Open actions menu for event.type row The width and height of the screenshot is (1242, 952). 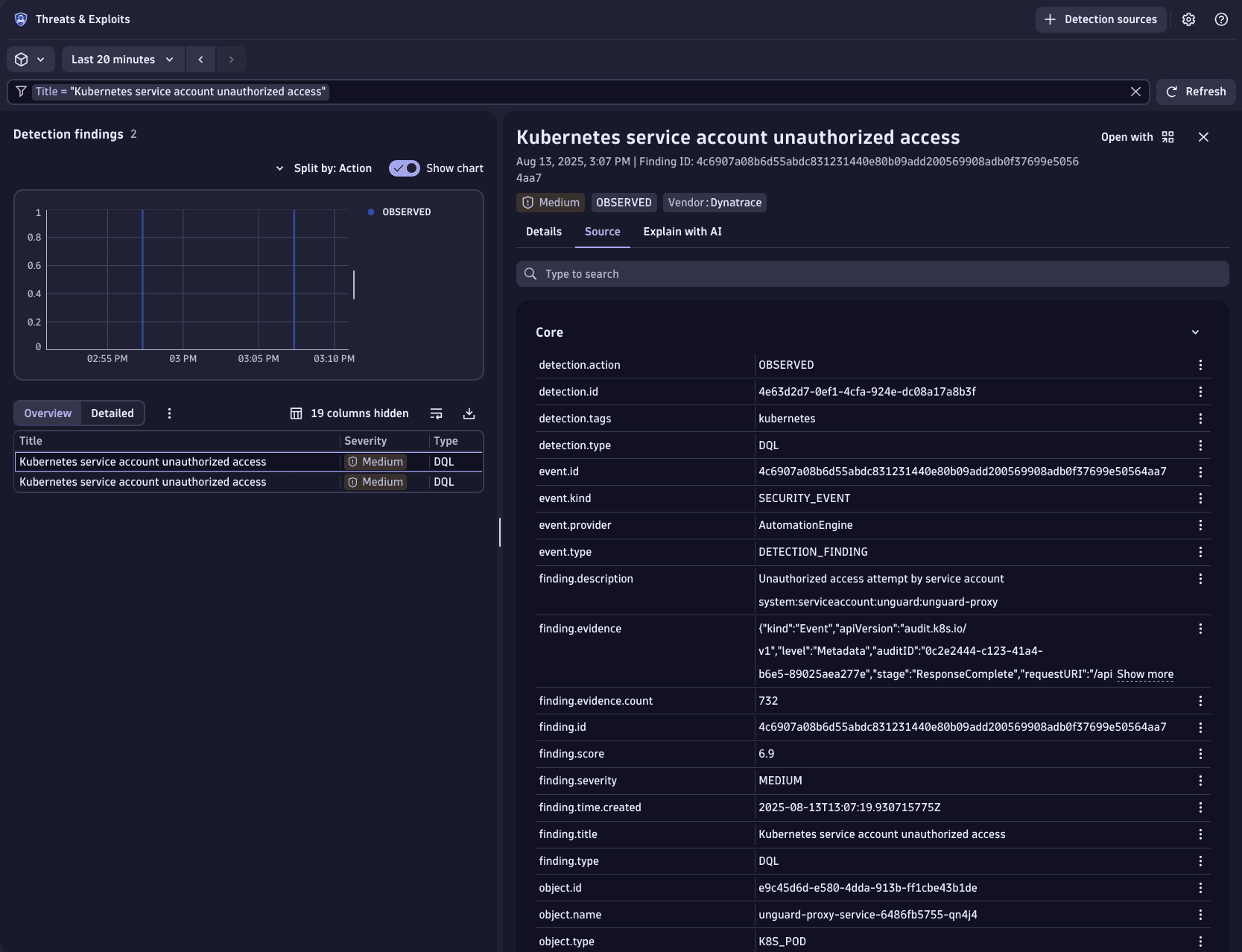pyautogui.click(x=1200, y=552)
